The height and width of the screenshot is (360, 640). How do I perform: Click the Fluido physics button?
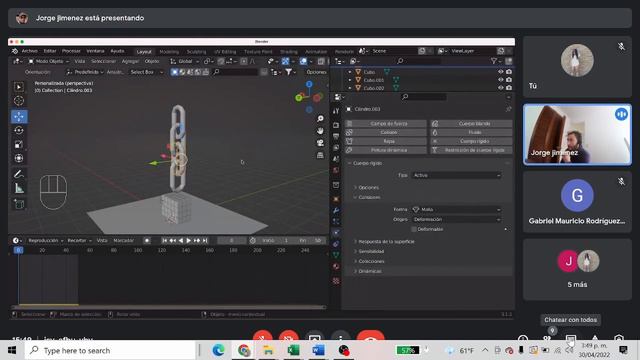pos(471,132)
